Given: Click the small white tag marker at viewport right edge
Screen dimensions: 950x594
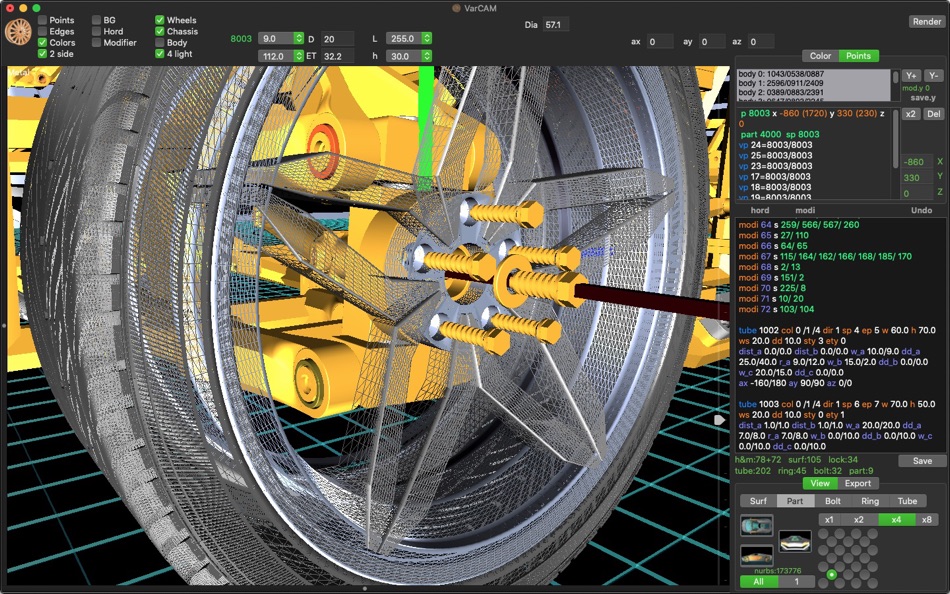Looking at the screenshot, I should (x=719, y=419).
